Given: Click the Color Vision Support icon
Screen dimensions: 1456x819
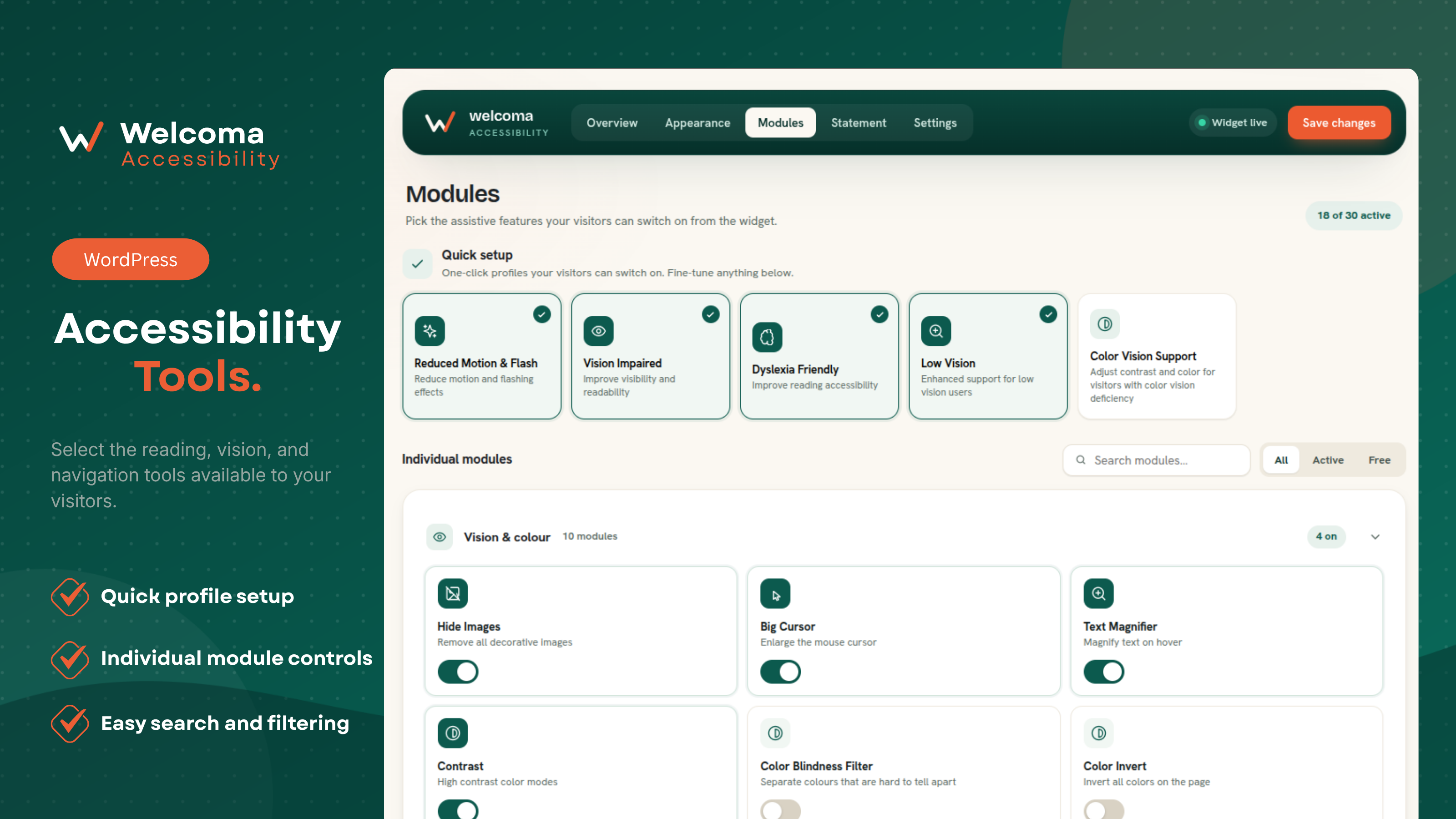Looking at the screenshot, I should click(1105, 324).
